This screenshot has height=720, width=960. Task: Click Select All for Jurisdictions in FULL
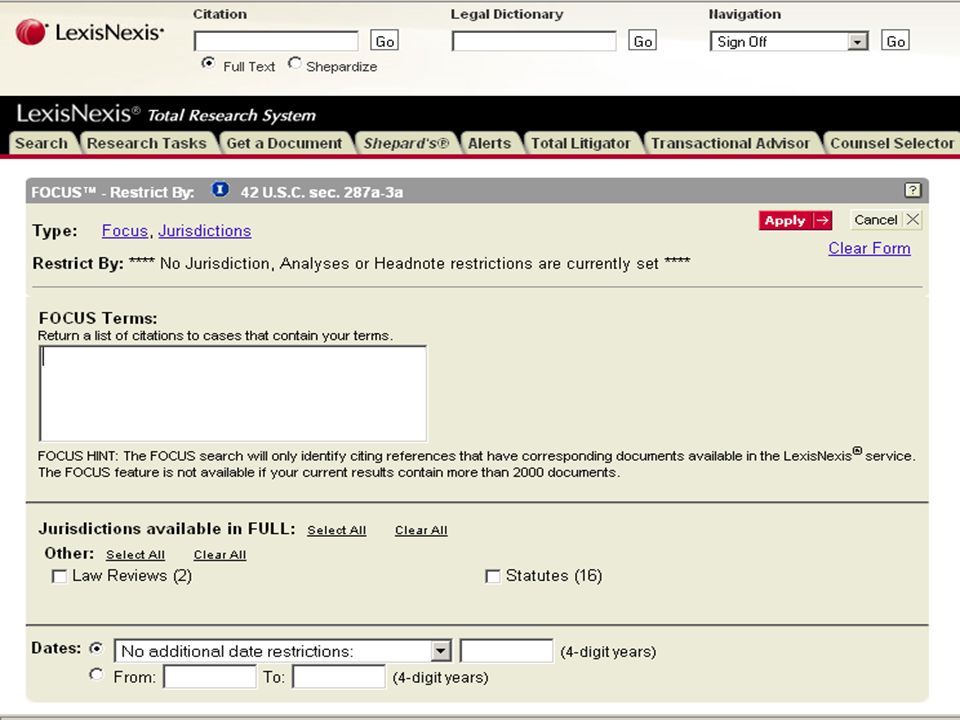(x=337, y=530)
